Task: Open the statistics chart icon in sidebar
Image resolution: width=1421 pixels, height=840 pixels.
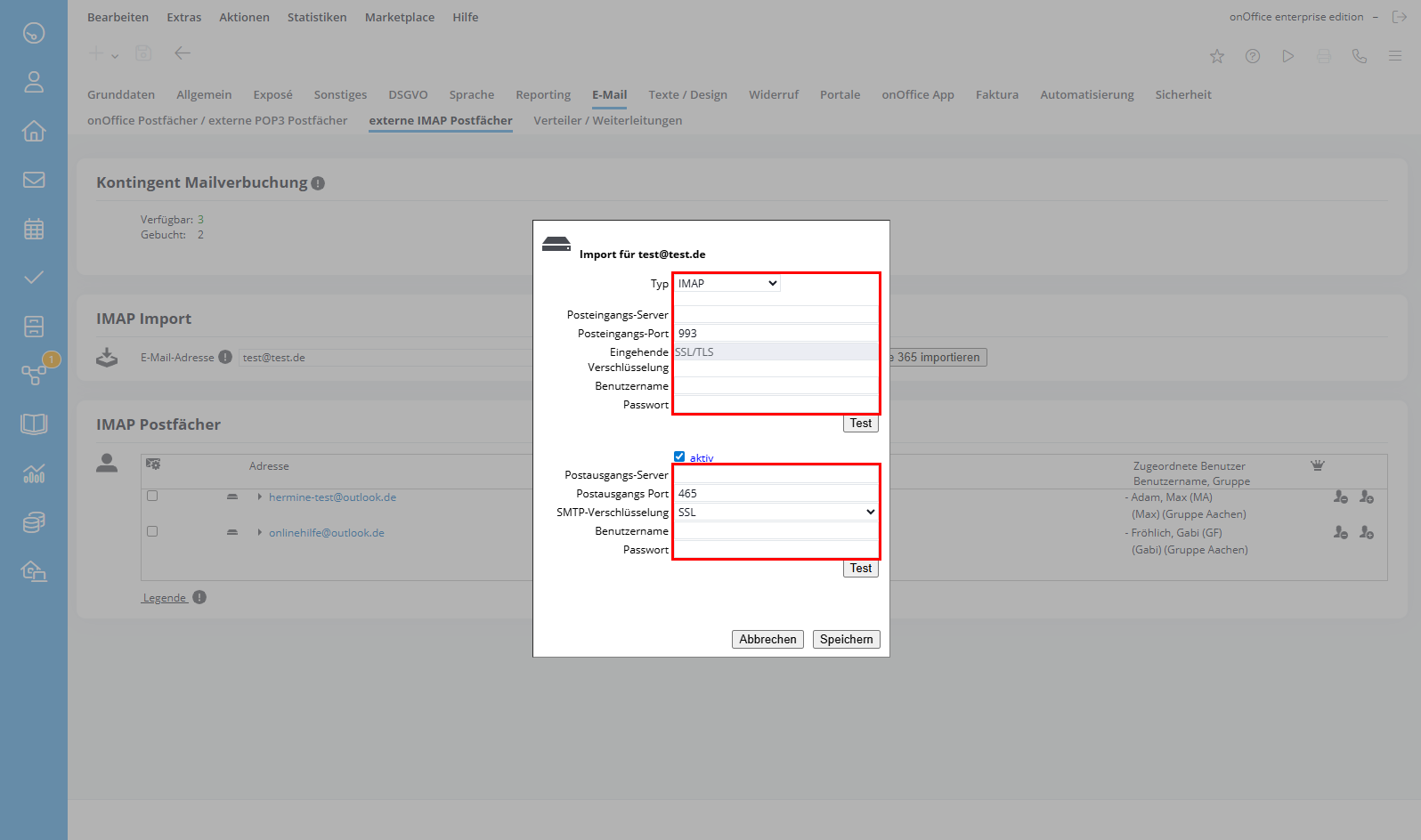Action: point(34,473)
